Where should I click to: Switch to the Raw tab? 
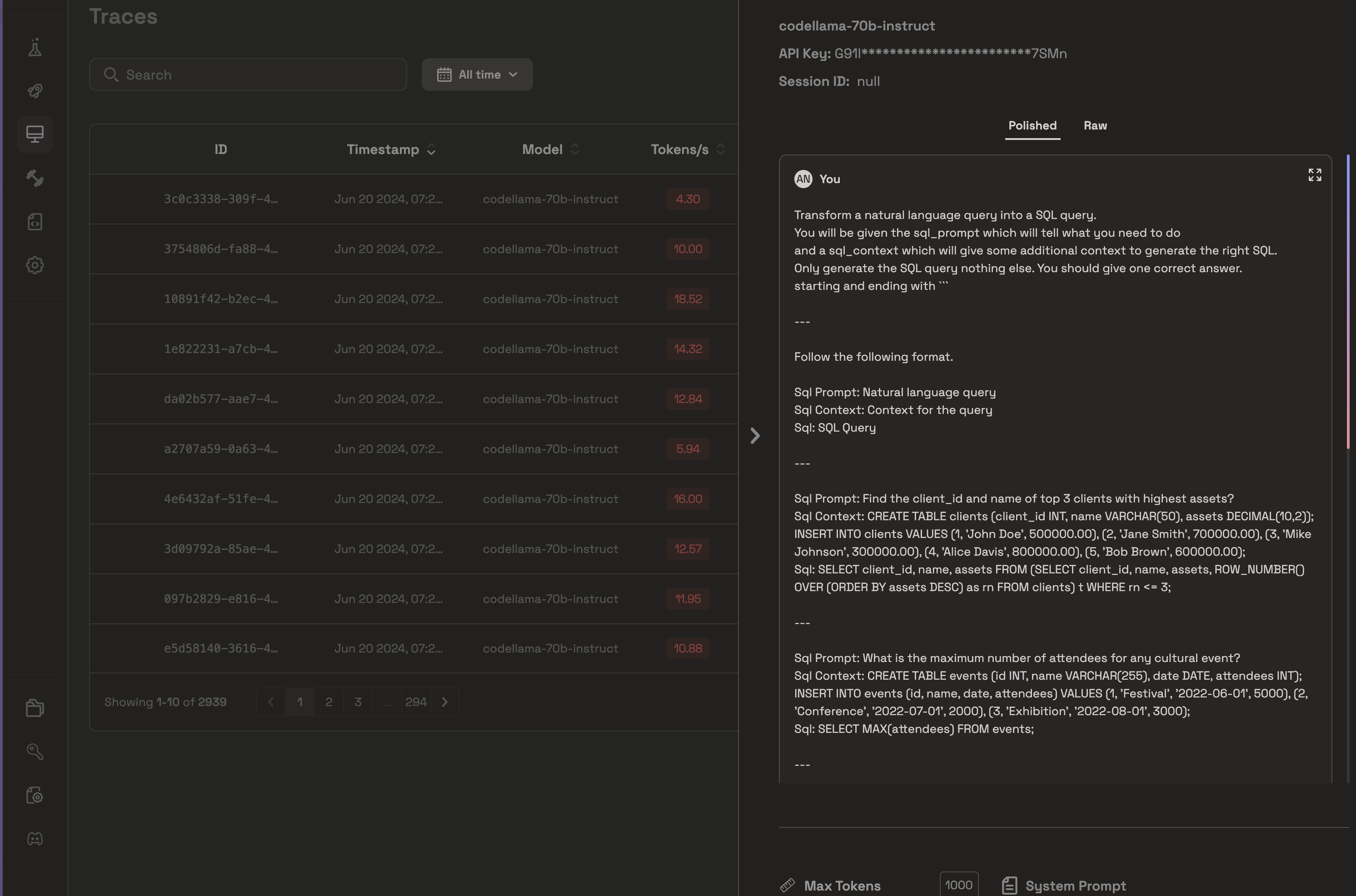[1095, 126]
